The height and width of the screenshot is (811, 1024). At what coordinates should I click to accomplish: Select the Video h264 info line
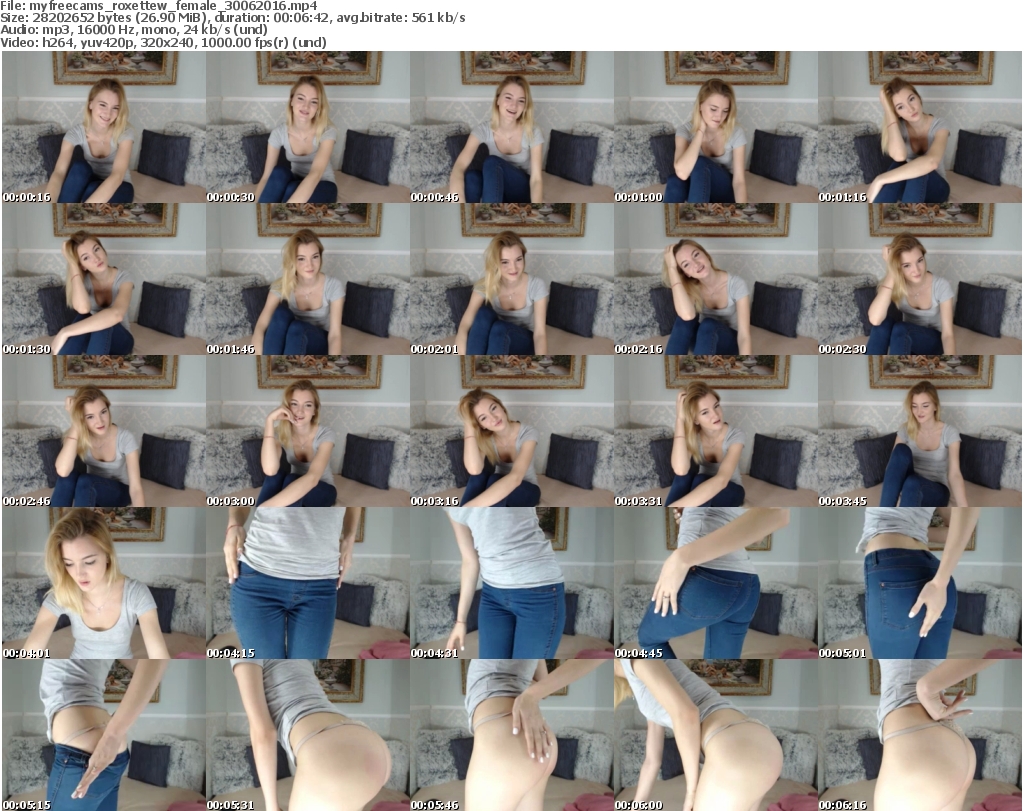coord(163,42)
